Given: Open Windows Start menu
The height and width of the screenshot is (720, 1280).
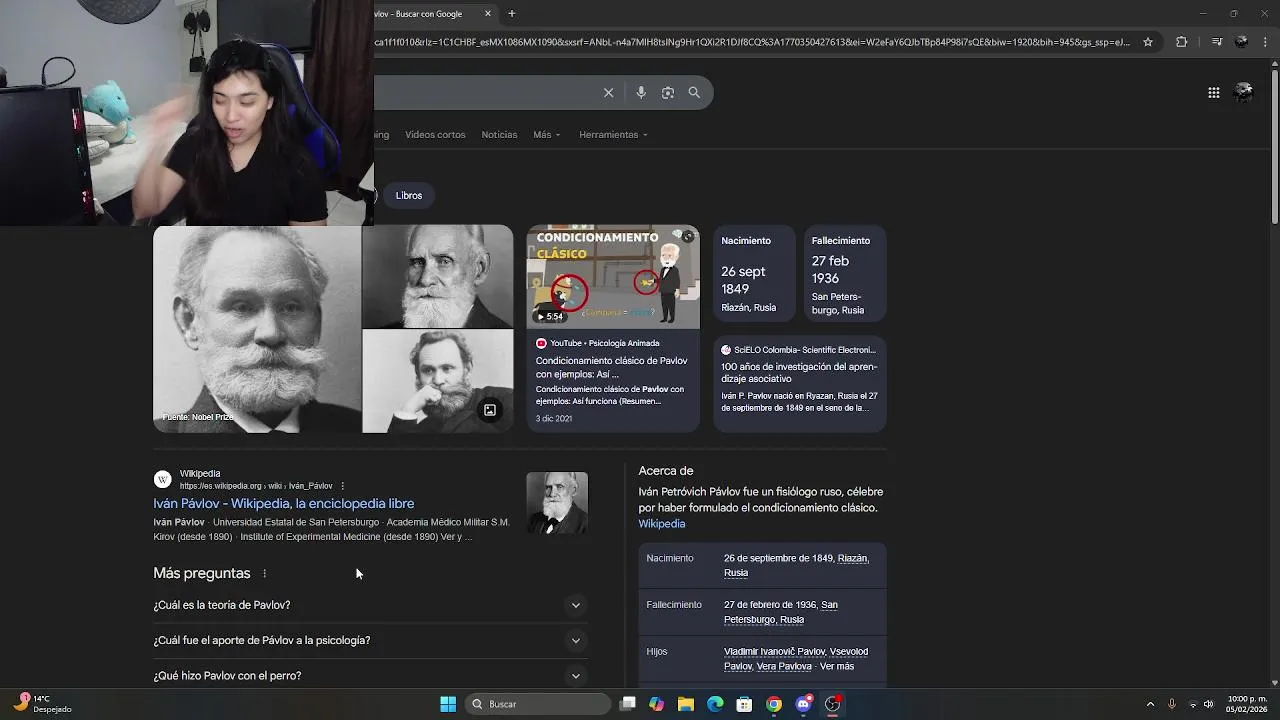Looking at the screenshot, I should (448, 704).
